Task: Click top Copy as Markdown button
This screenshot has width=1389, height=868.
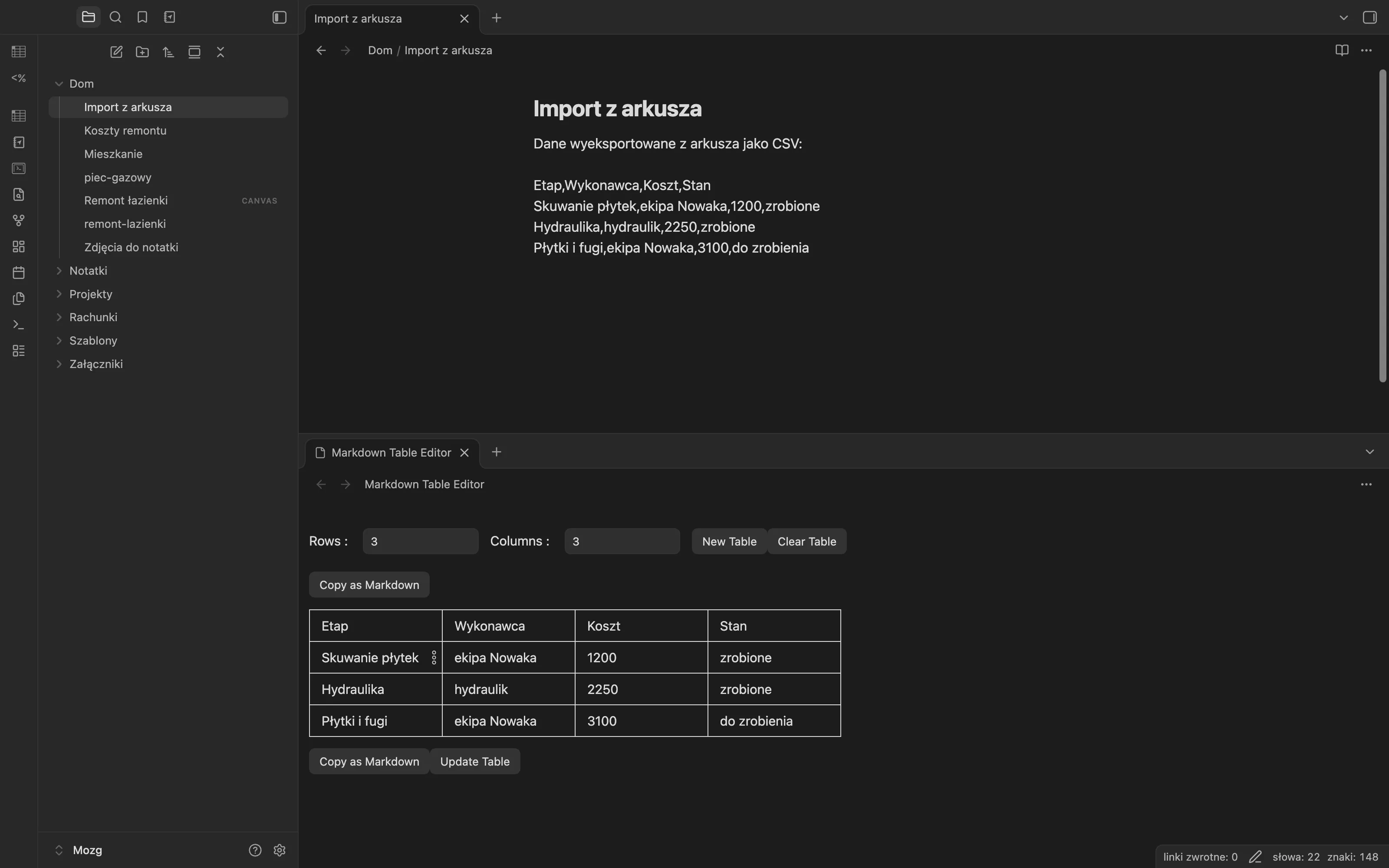Action: [369, 585]
